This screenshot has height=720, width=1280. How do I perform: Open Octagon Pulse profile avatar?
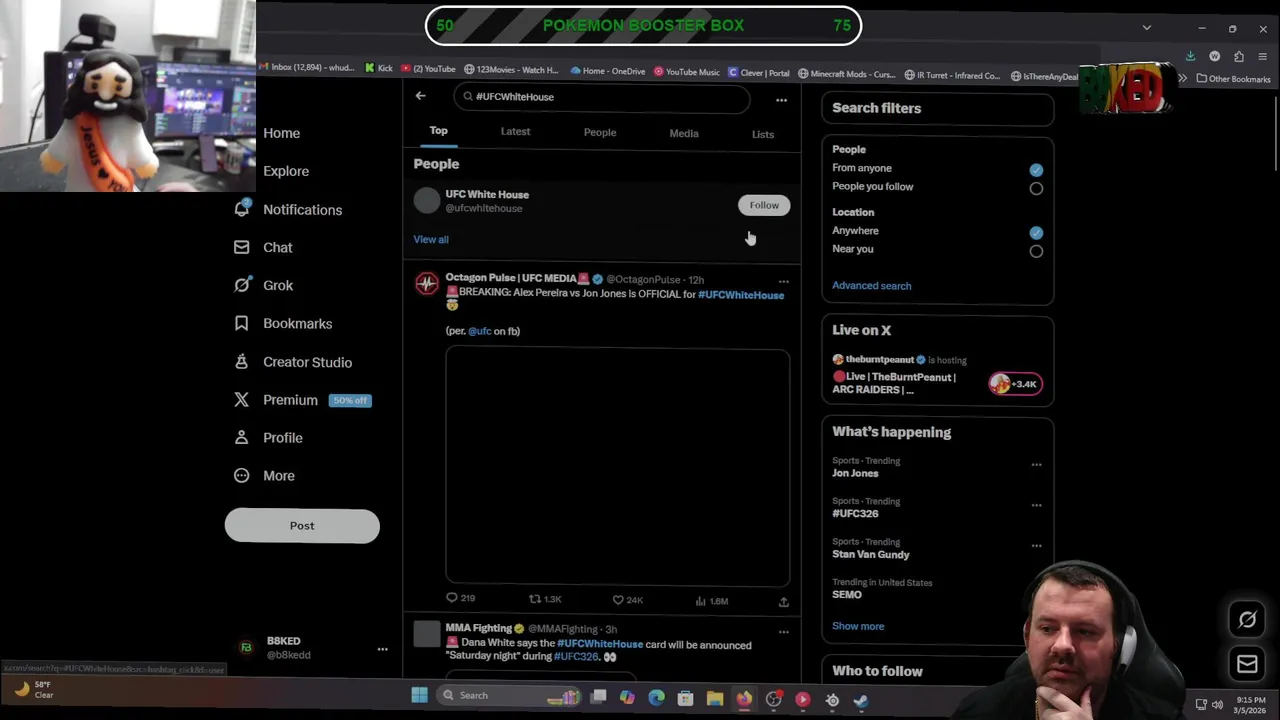(427, 284)
